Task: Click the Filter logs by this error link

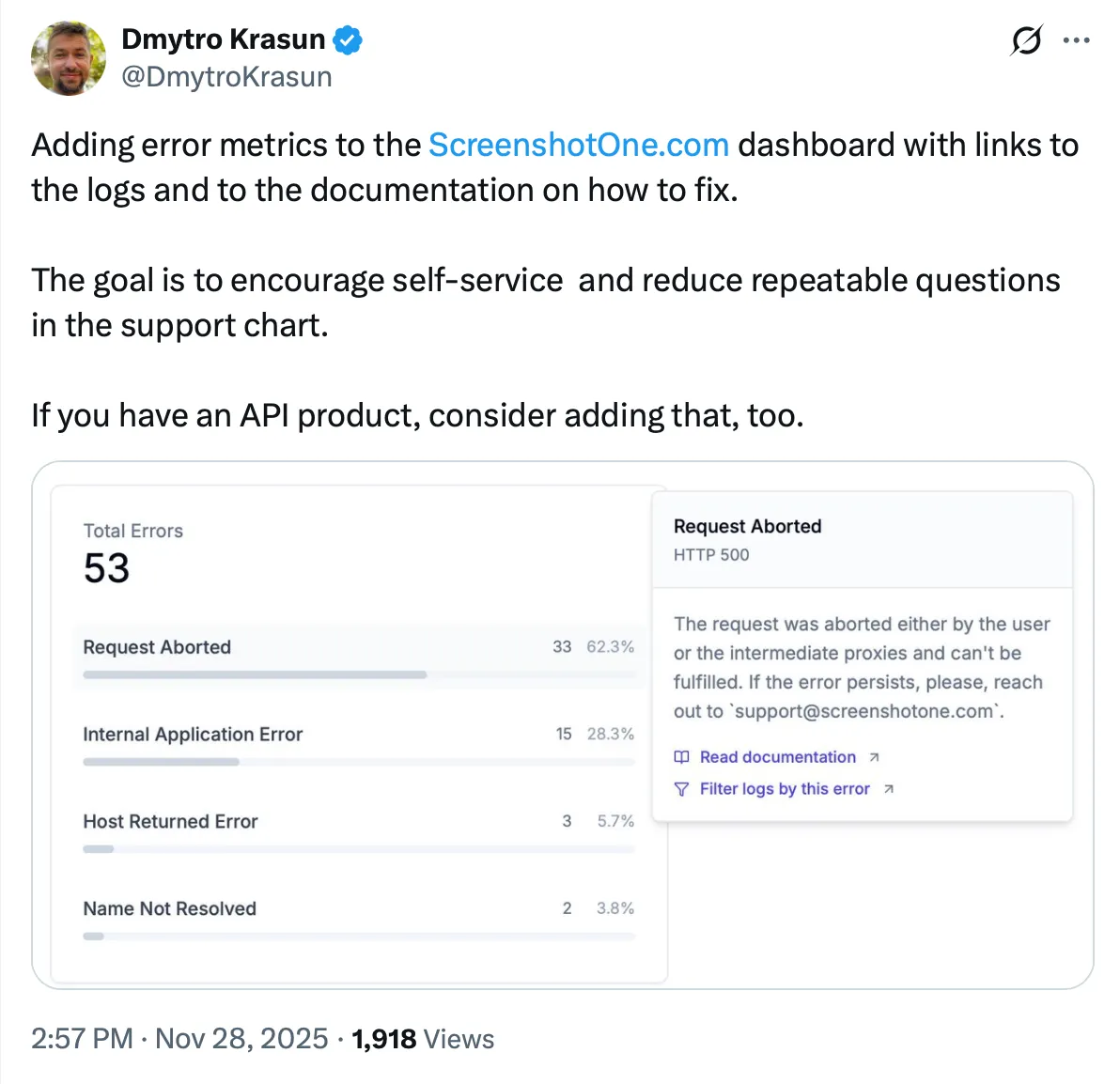Action: click(785, 789)
